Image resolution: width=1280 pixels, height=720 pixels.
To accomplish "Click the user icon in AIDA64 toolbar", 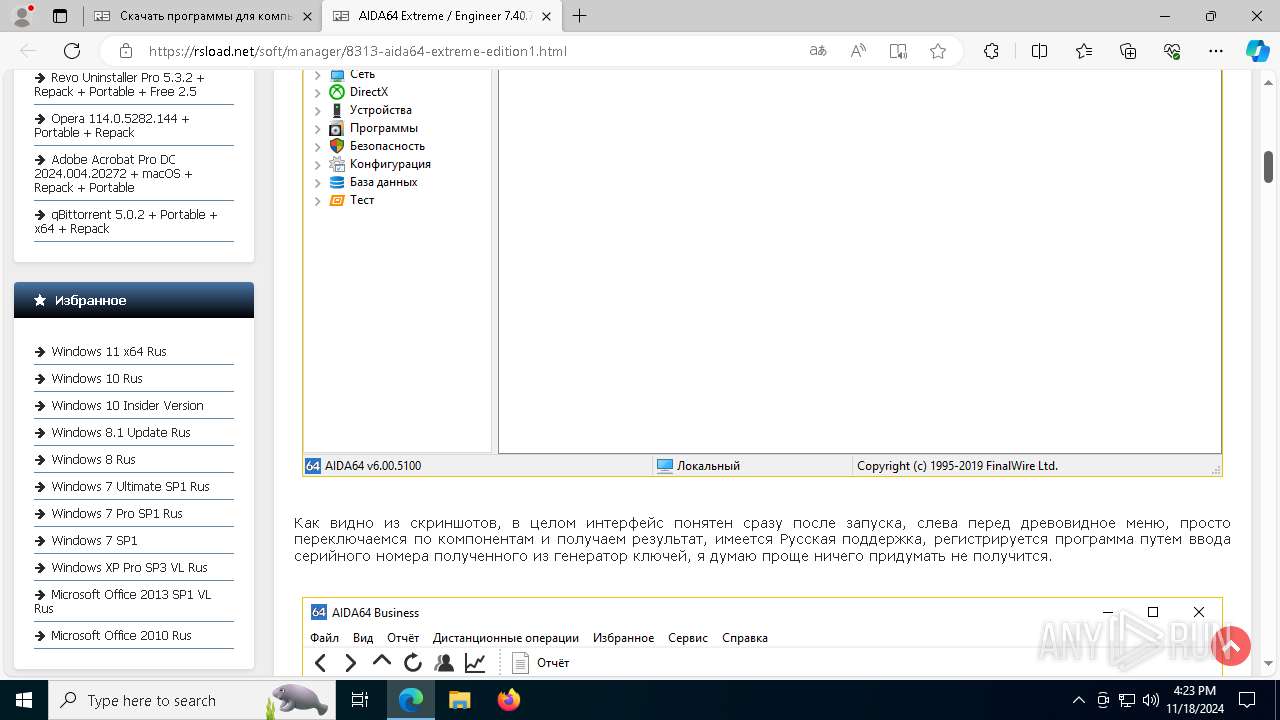I will click(x=444, y=663).
